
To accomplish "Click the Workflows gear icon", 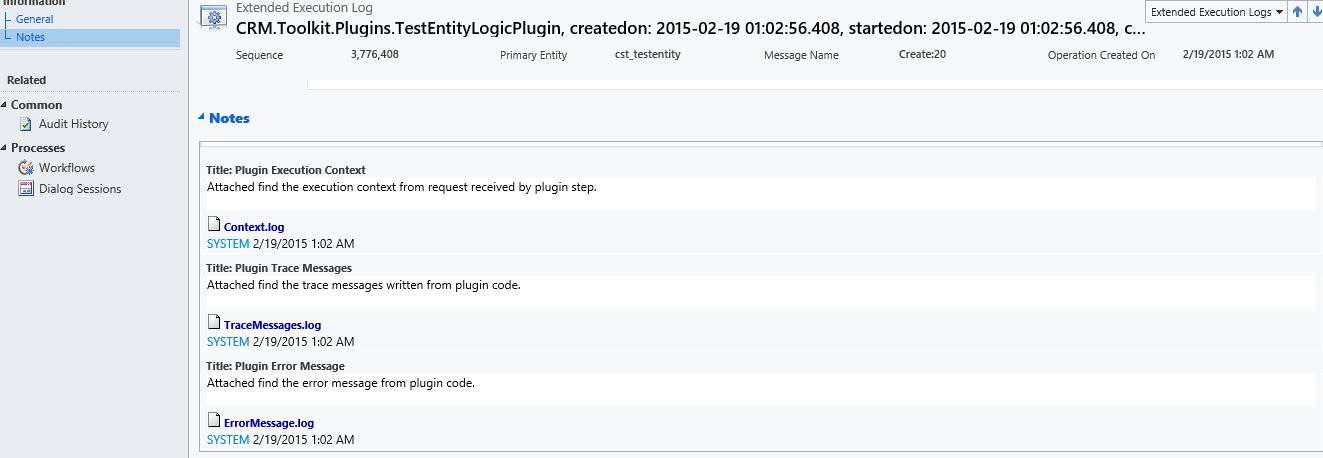I will [x=26, y=168].
